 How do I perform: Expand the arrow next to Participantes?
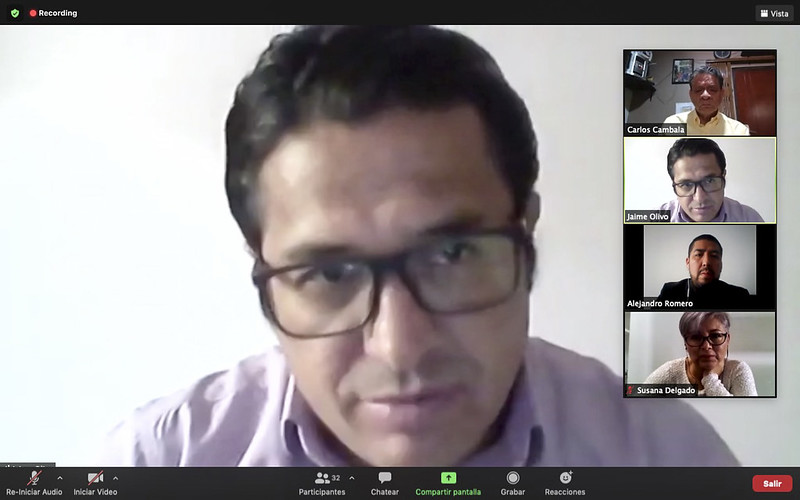352,478
